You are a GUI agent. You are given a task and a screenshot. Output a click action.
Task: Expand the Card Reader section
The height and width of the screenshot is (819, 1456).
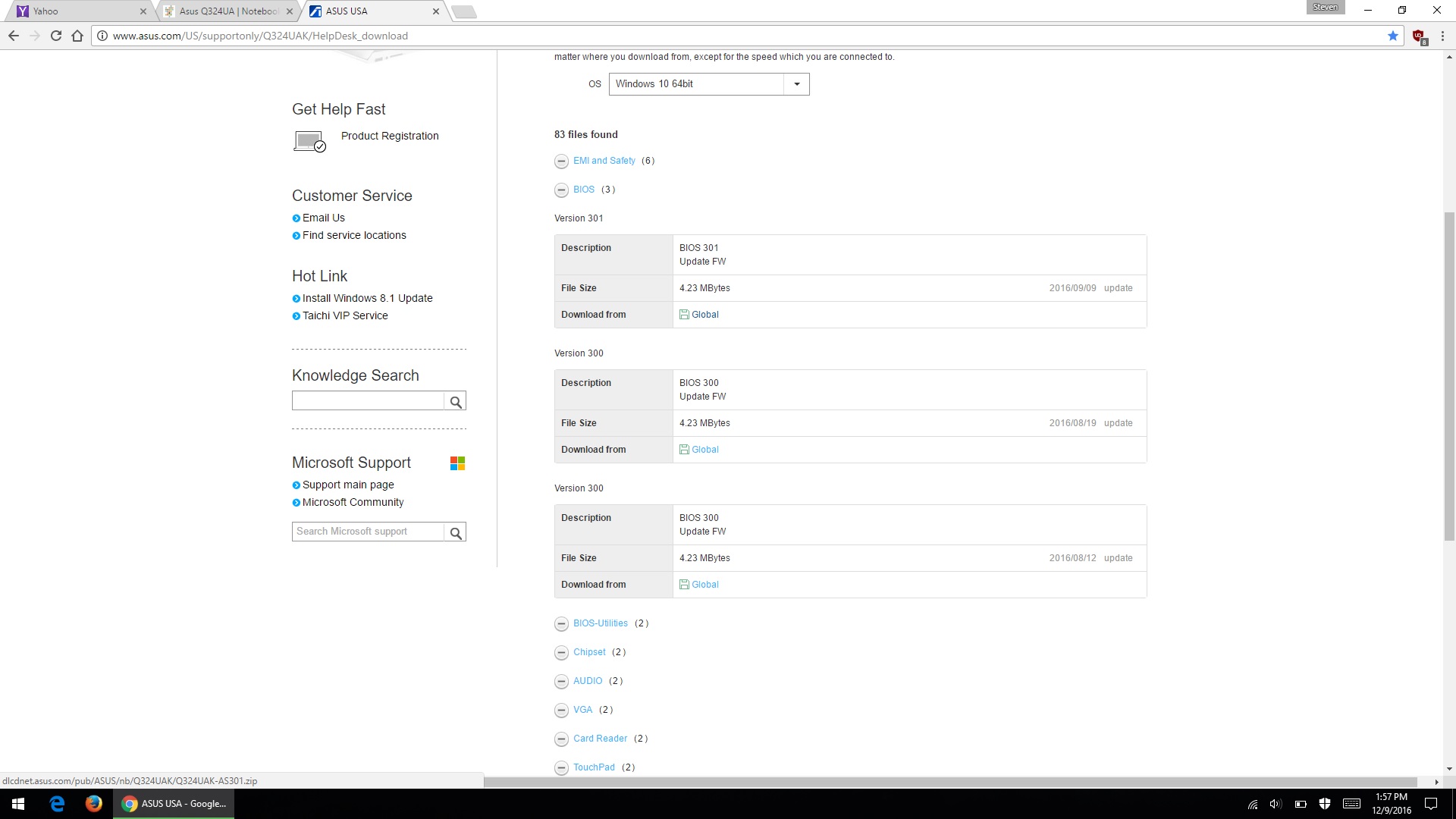[561, 739]
